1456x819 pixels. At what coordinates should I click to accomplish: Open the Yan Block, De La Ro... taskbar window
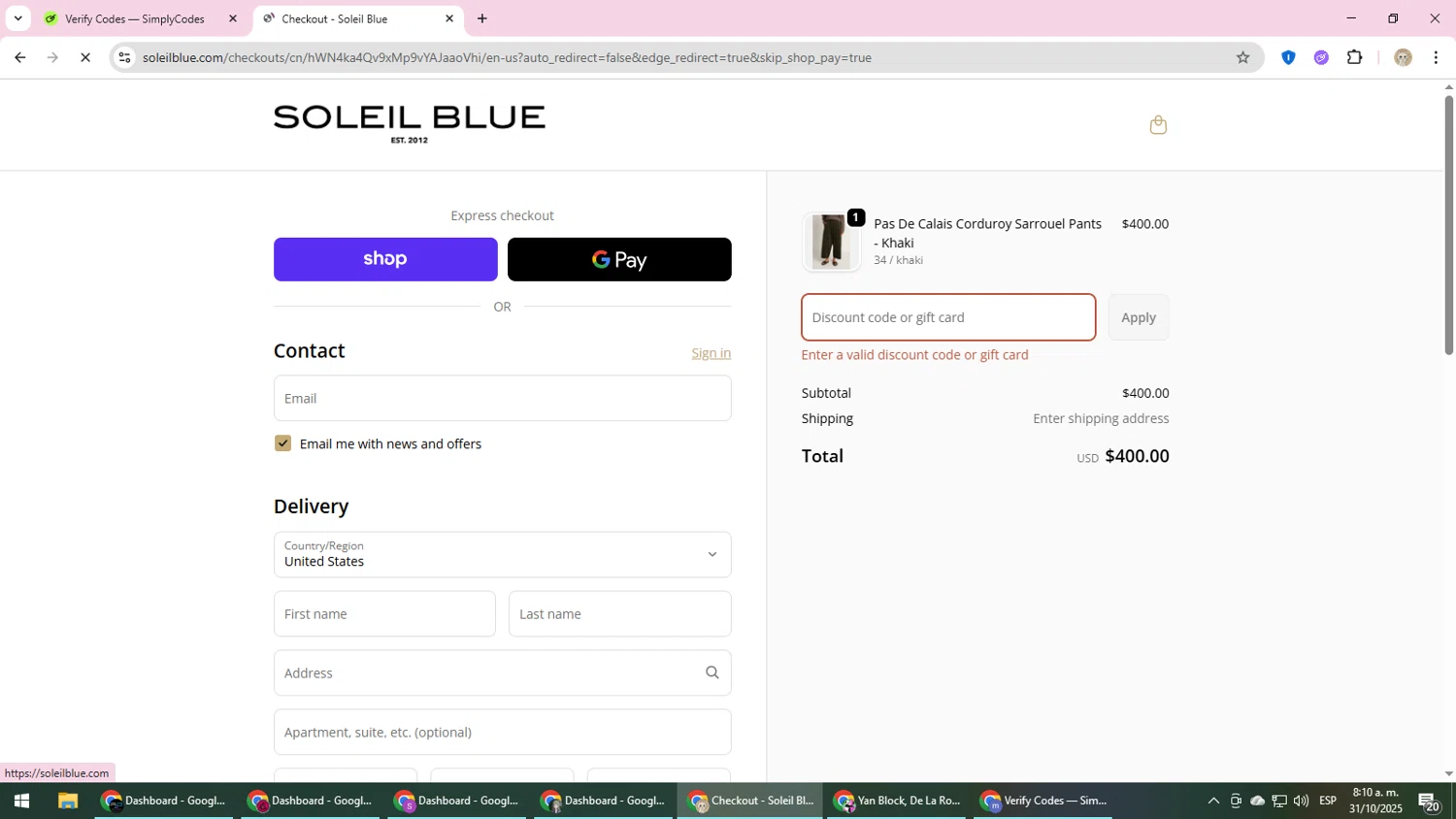click(x=897, y=801)
